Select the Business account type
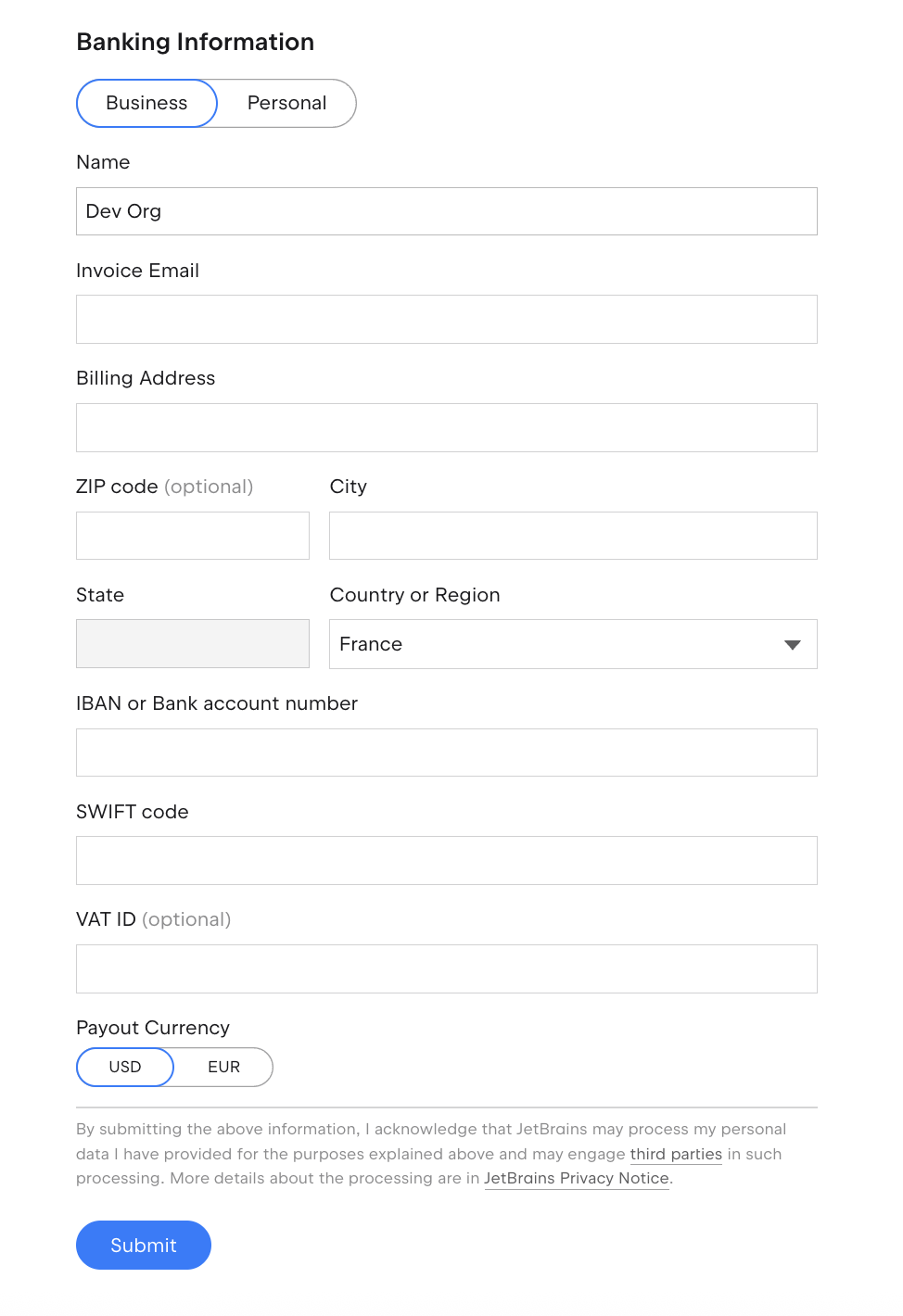 click(146, 103)
